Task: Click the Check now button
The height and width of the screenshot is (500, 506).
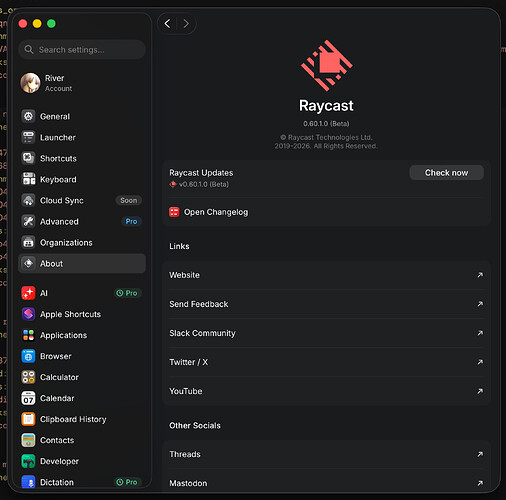Action: pyautogui.click(x=446, y=173)
